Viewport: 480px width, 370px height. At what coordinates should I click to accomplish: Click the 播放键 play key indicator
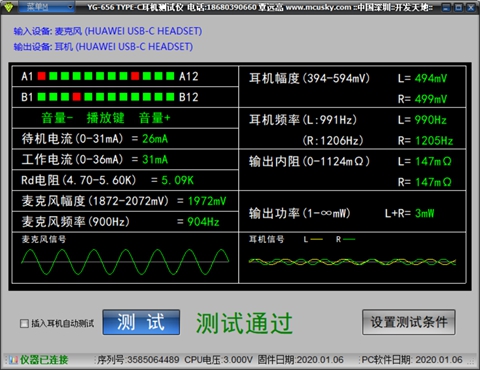click(x=105, y=118)
